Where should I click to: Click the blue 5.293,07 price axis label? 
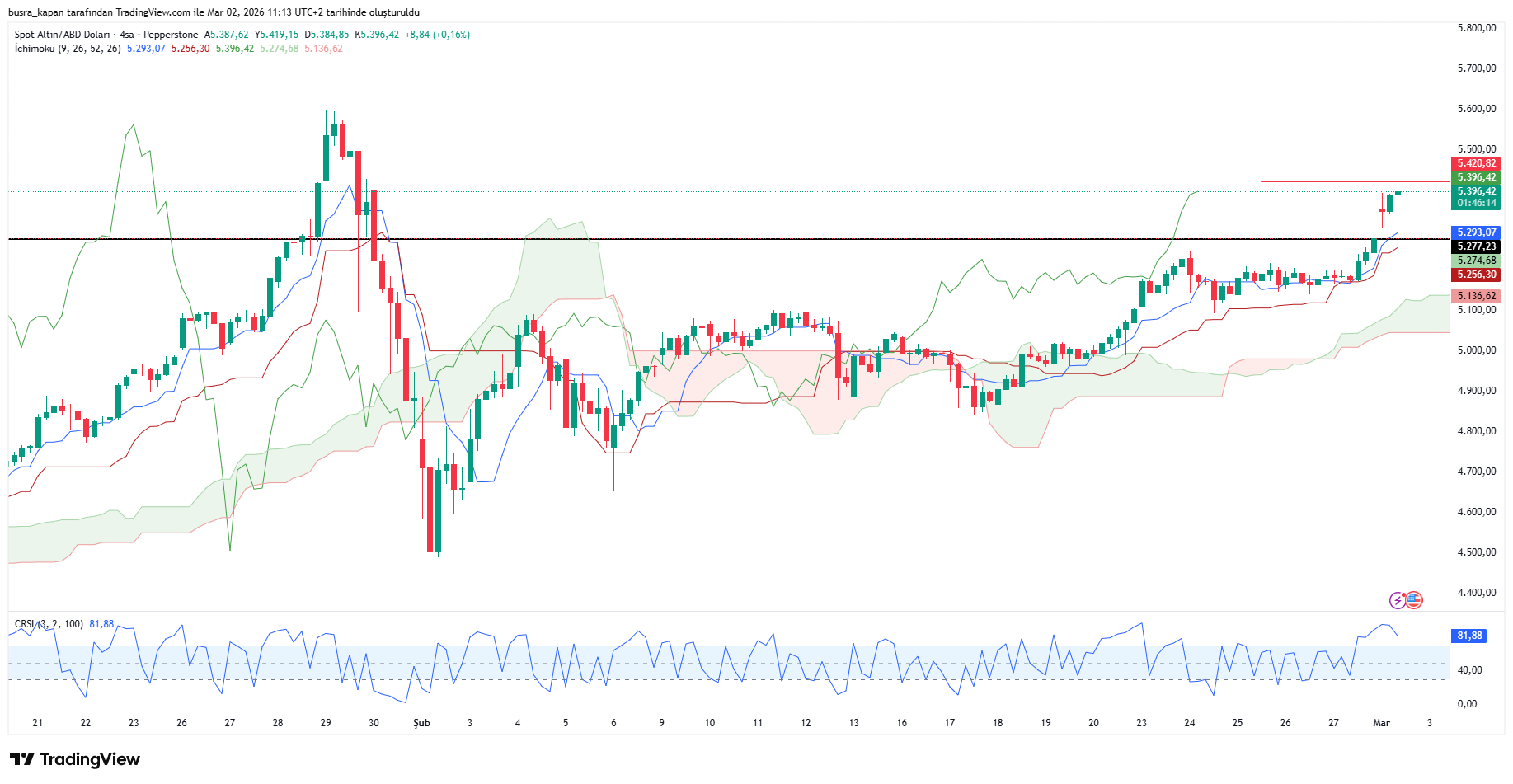coord(1475,232)
